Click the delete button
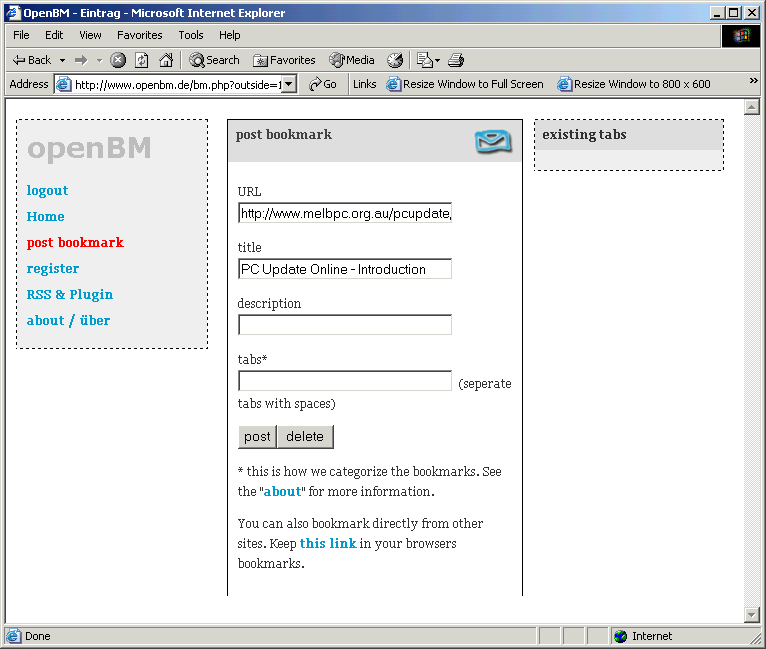Viewport: 766px width, 649px height. (305, 437)
